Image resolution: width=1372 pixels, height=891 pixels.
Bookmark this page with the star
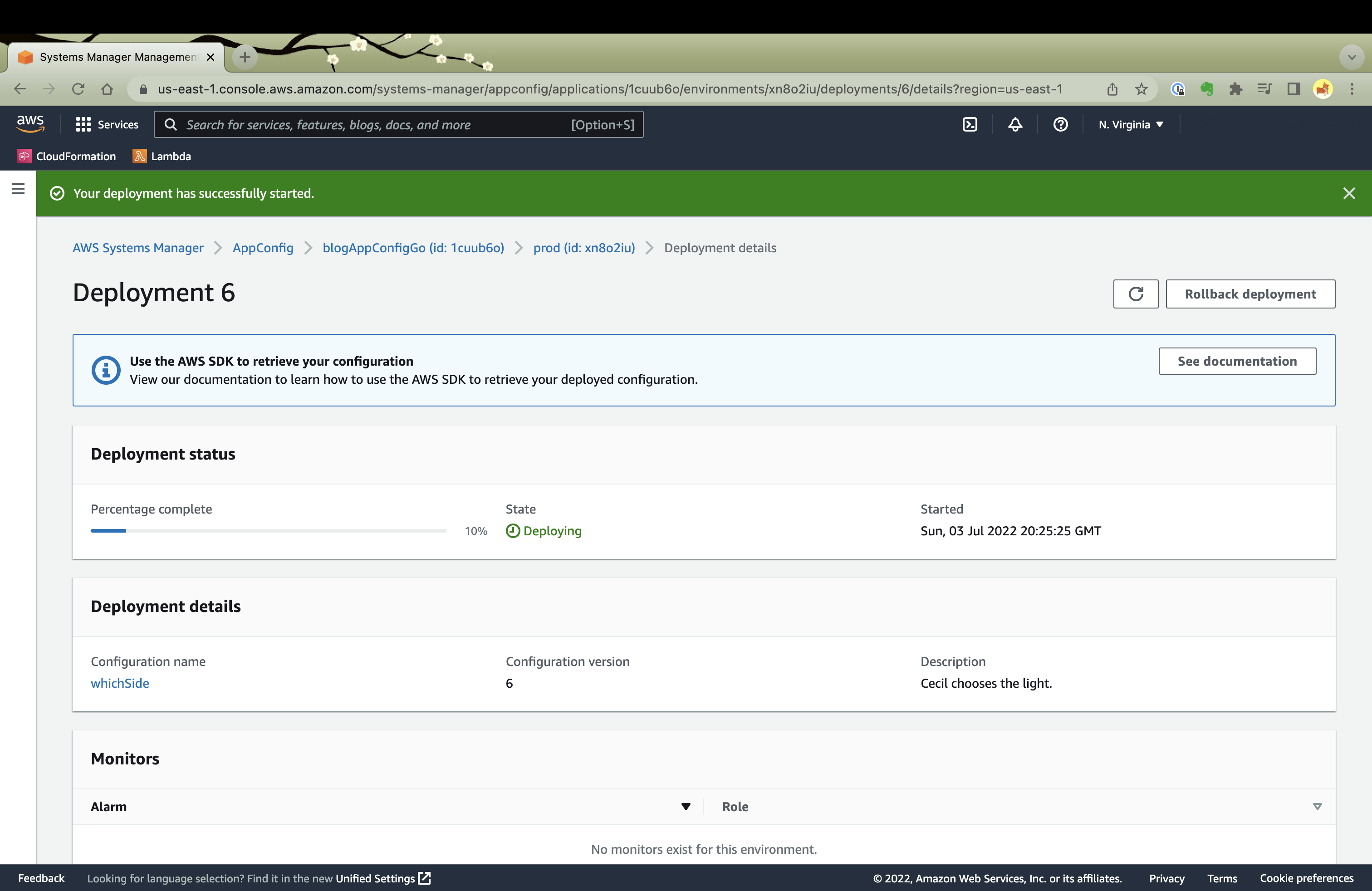click(x=1141, y=89)
